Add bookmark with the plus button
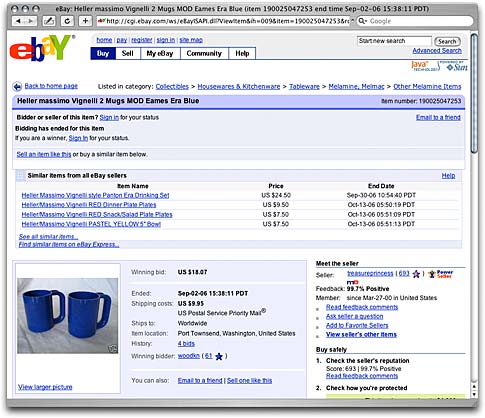The image size is (485, 418). click(x=85, y=21)
